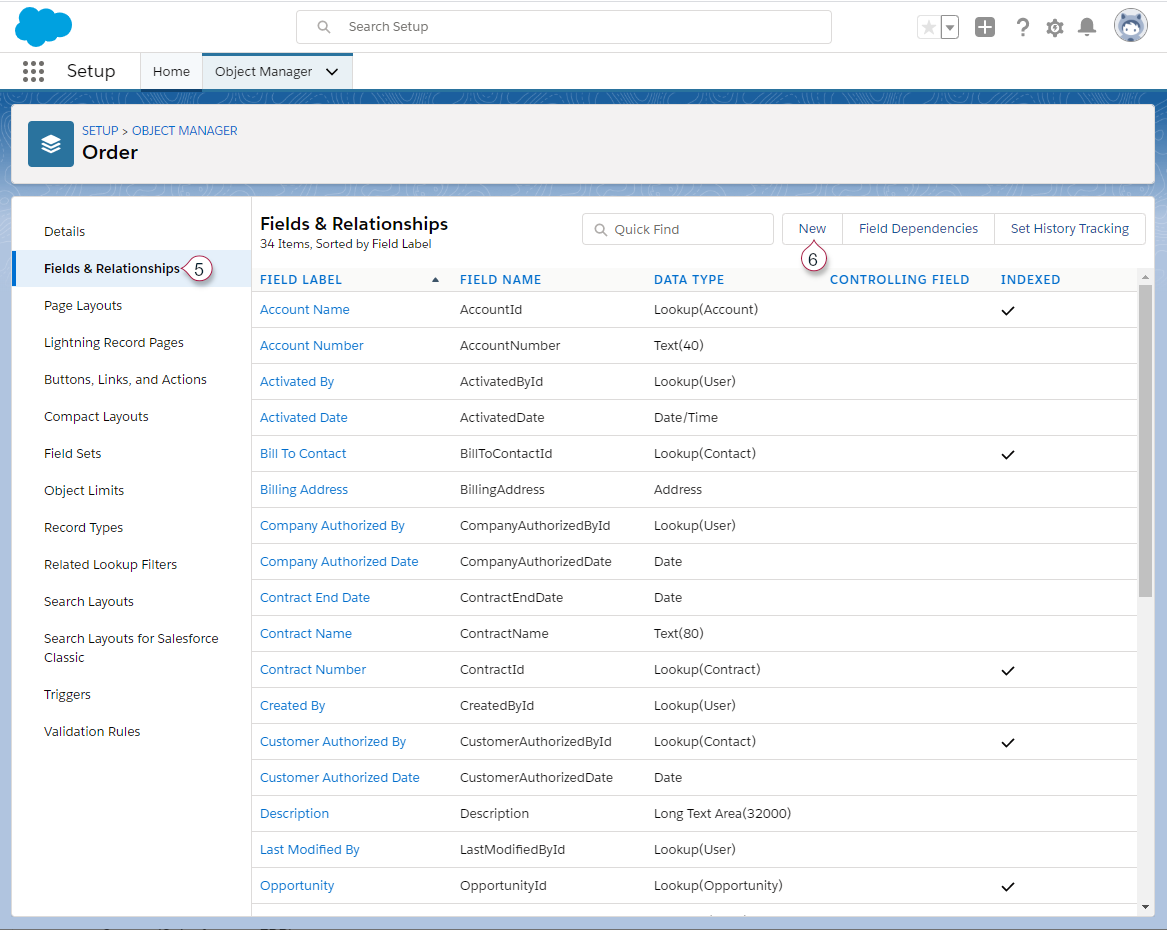
Task: Open the Contract Number field
Action: tap(313, 670)
